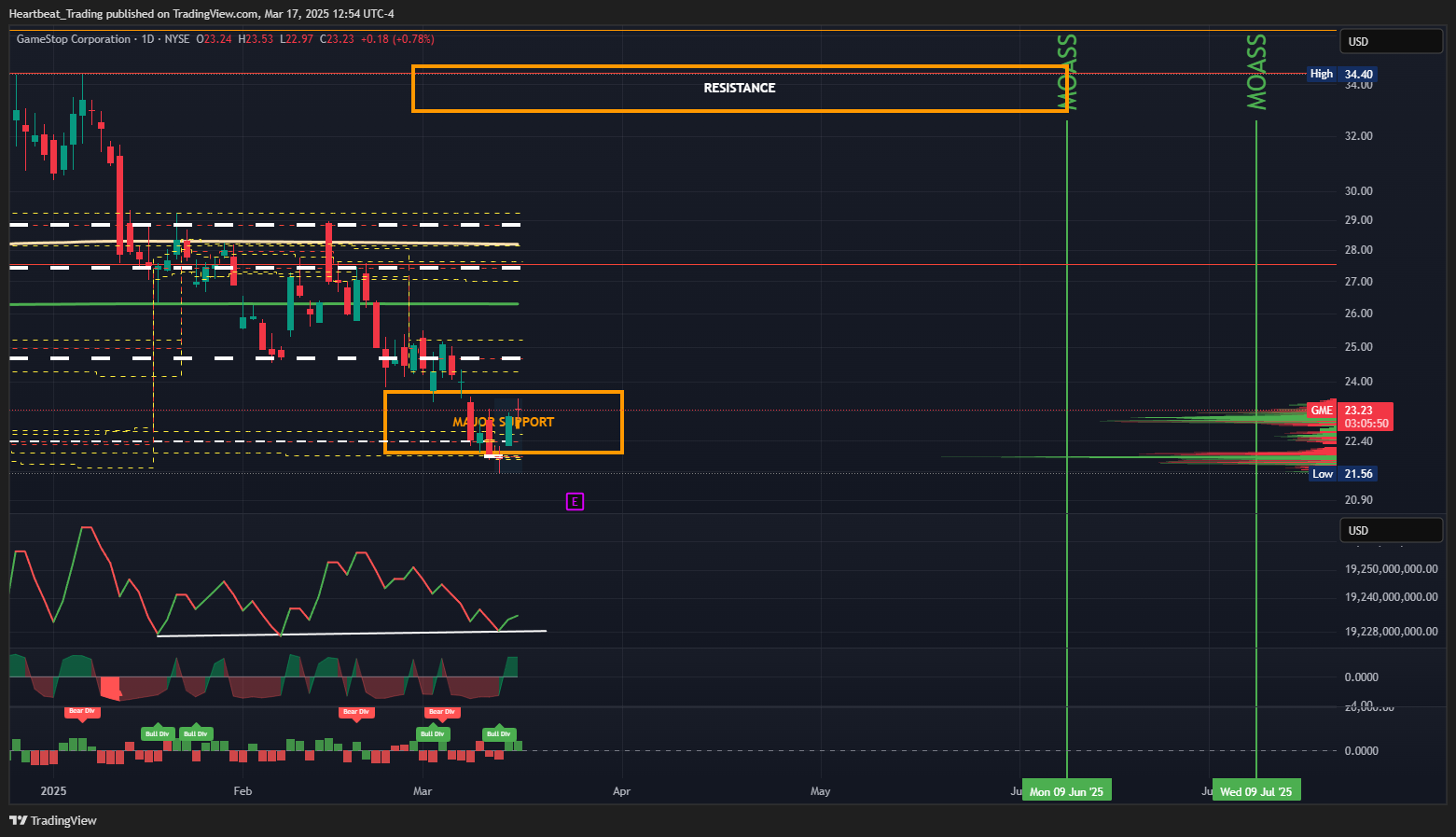This screenshot has width=1456, height=837.
Task: Click the low value L22.97
Action: click(297, 39)
